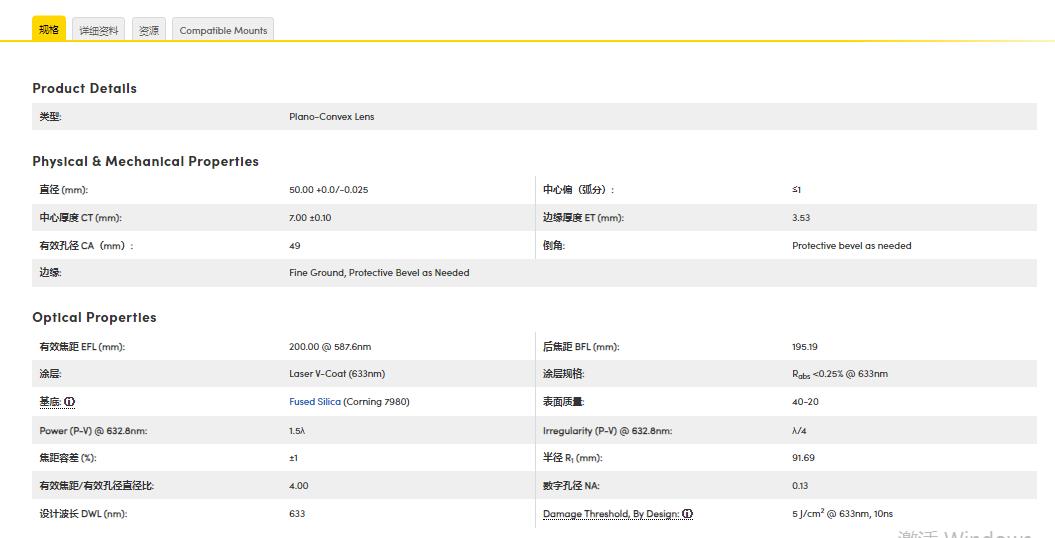1055x538 pixels.
Task: Click the numerical aperture value 0.13
Action: [800, 486]
